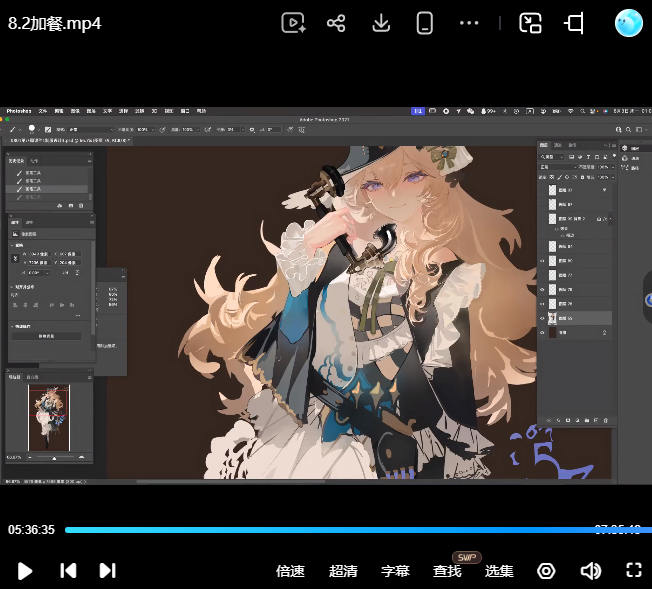652x589 pixels.
Task: Download the 8.2加餐.mp4 video
Action: [x=381, y=23]
